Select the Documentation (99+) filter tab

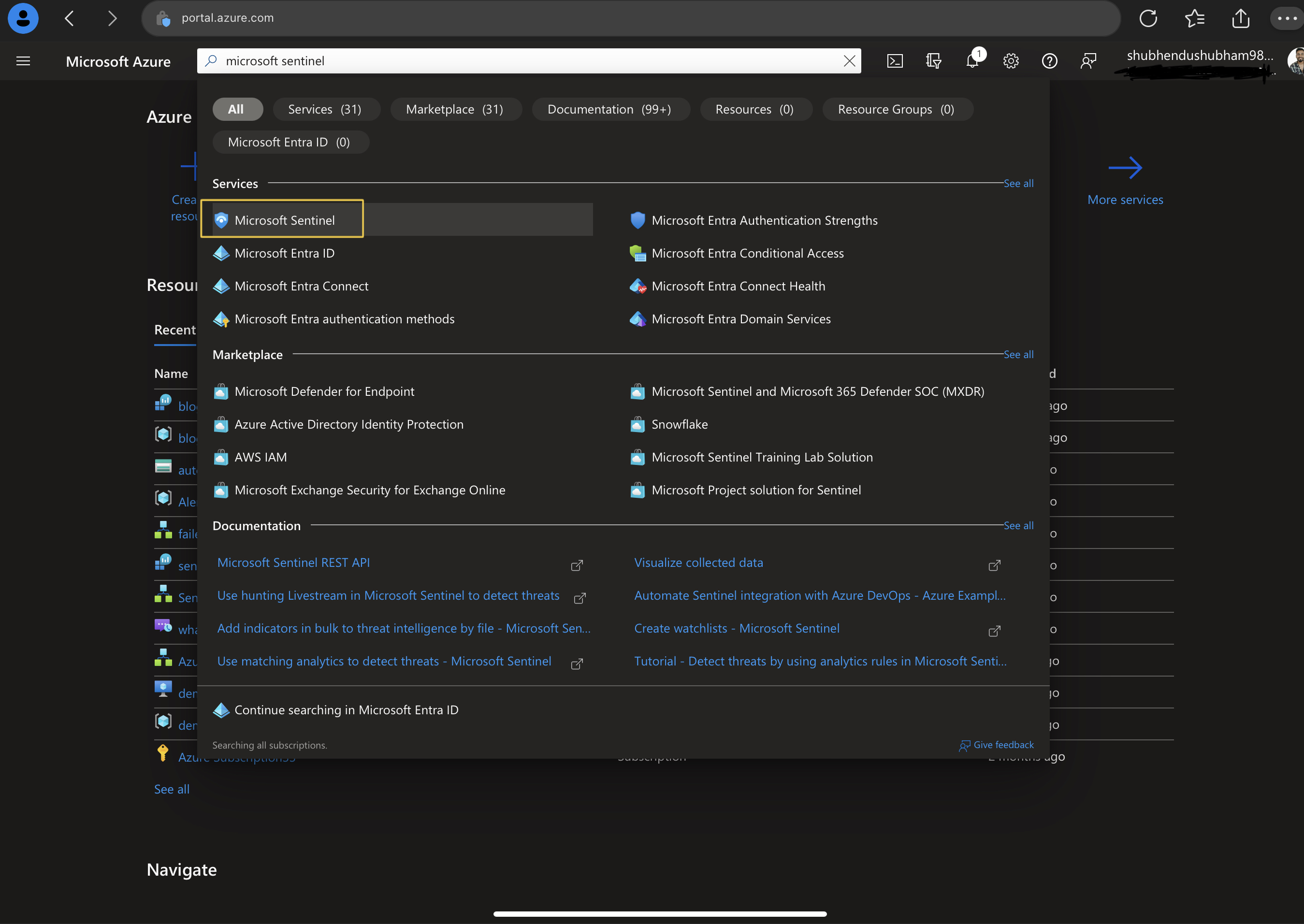[x=610, y=109]
